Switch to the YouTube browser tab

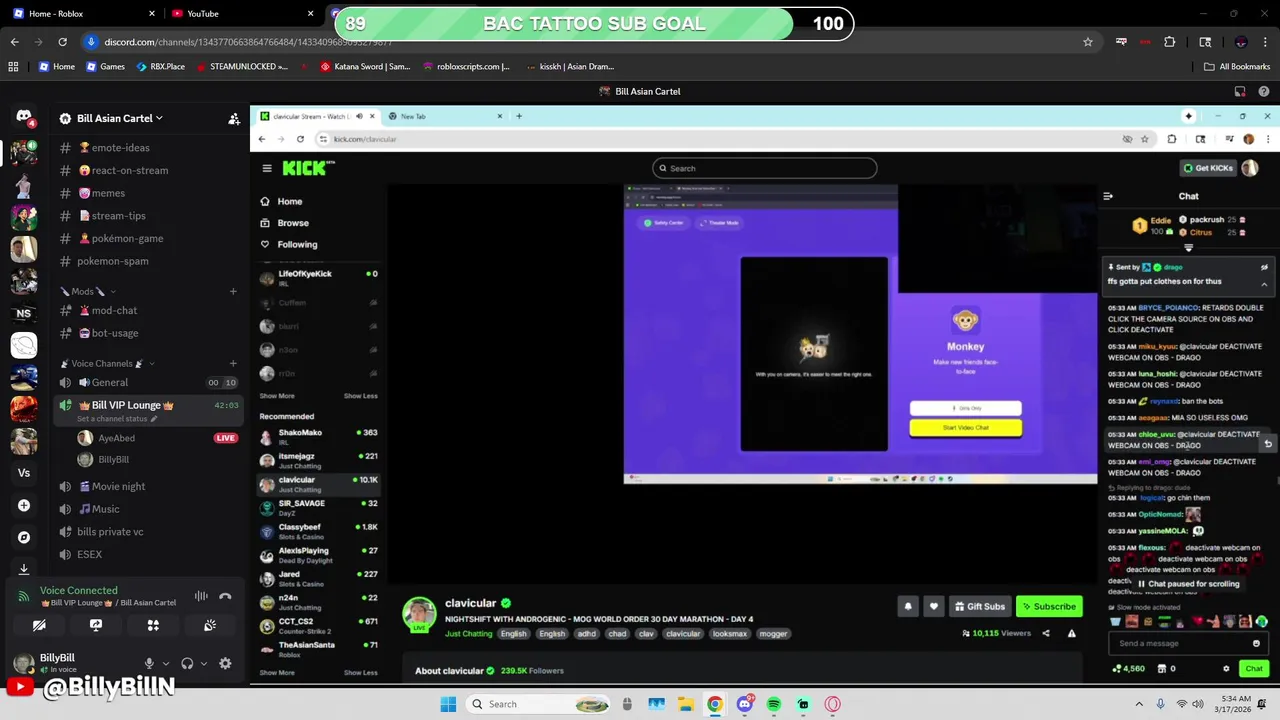point(241,13)
